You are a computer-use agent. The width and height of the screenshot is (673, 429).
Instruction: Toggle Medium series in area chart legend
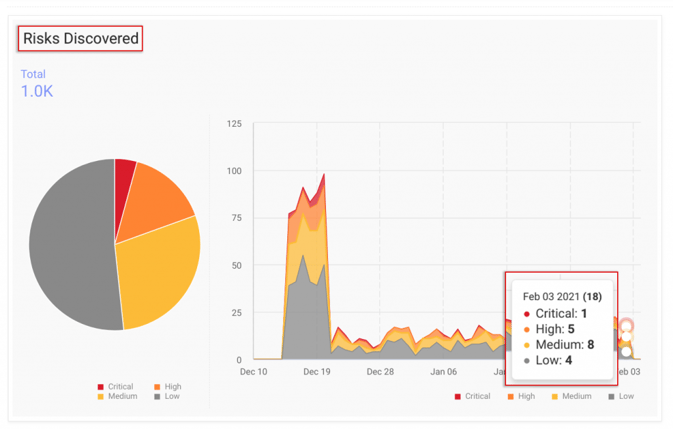(571, 396)
